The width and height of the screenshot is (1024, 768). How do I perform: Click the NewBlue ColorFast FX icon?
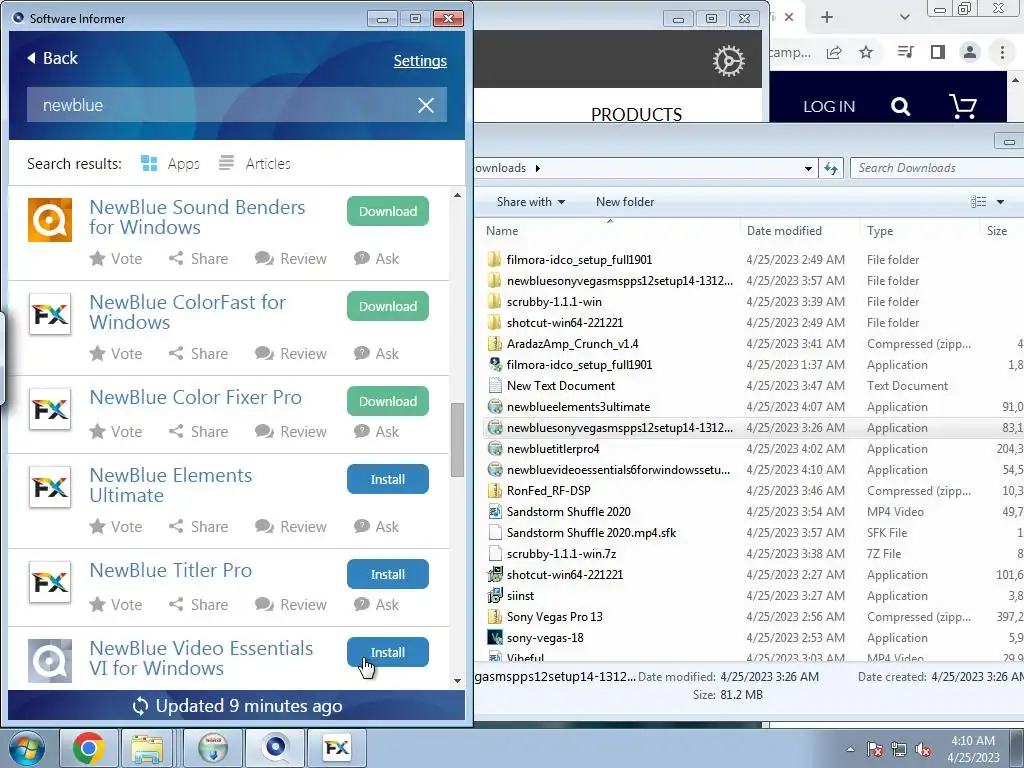tap(50, 315)
